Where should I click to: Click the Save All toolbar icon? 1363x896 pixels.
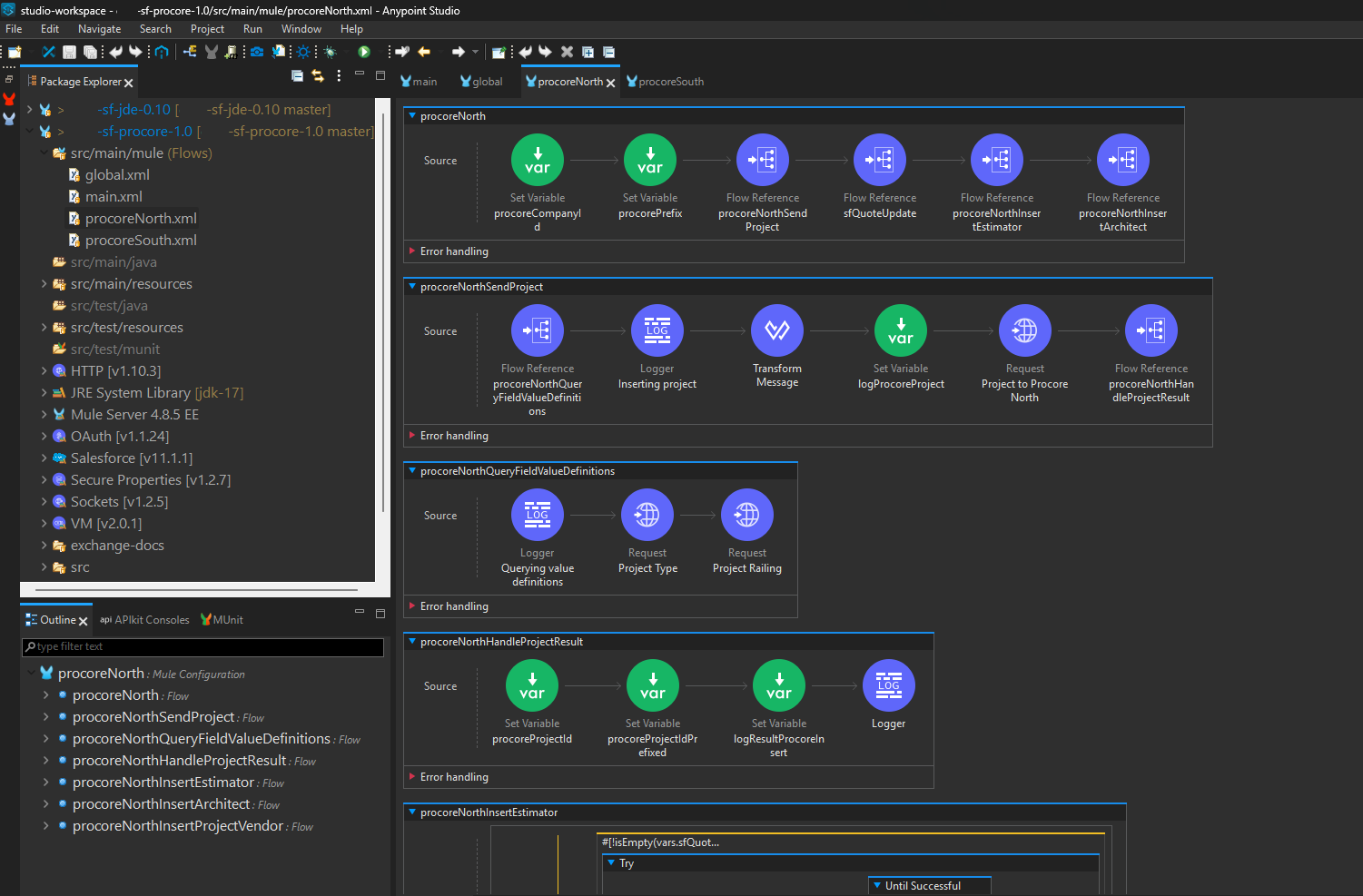[x=91, y=52]
